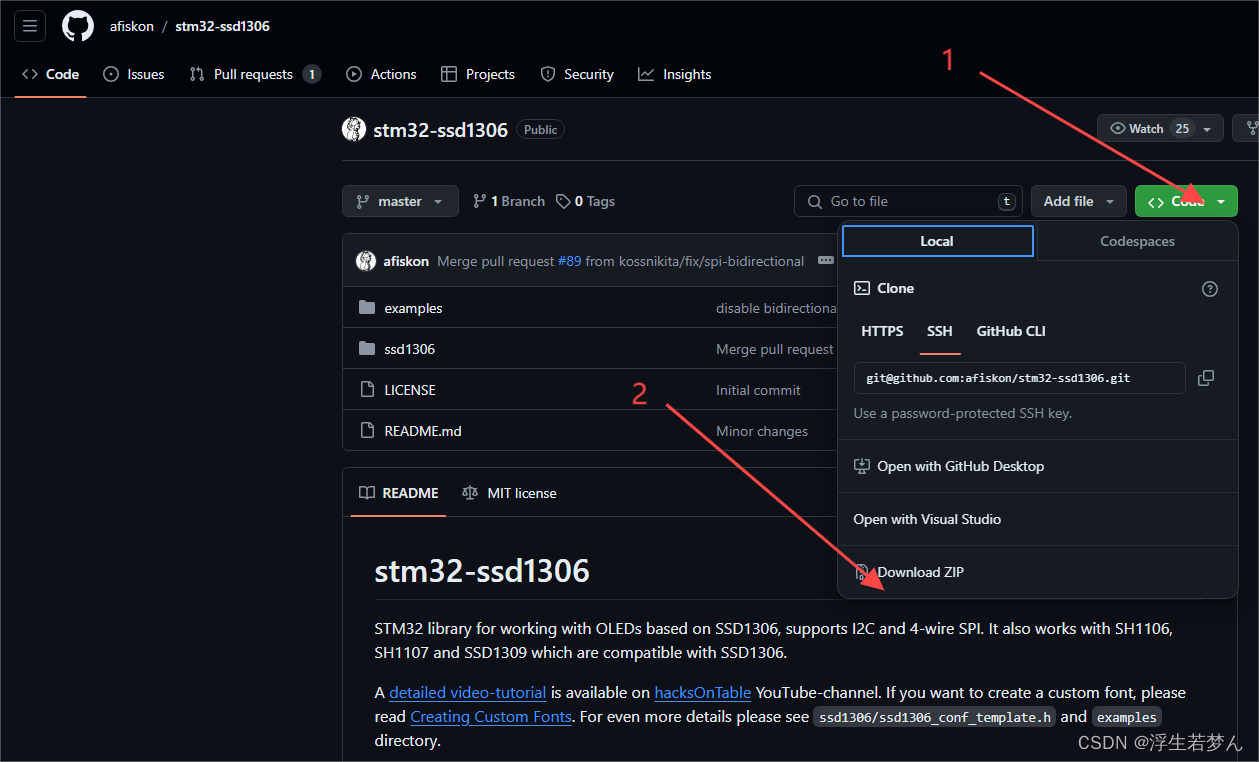This screenshot has height=762, width=1259.
Task: Open the examples folder
Action: click(413, 308)
